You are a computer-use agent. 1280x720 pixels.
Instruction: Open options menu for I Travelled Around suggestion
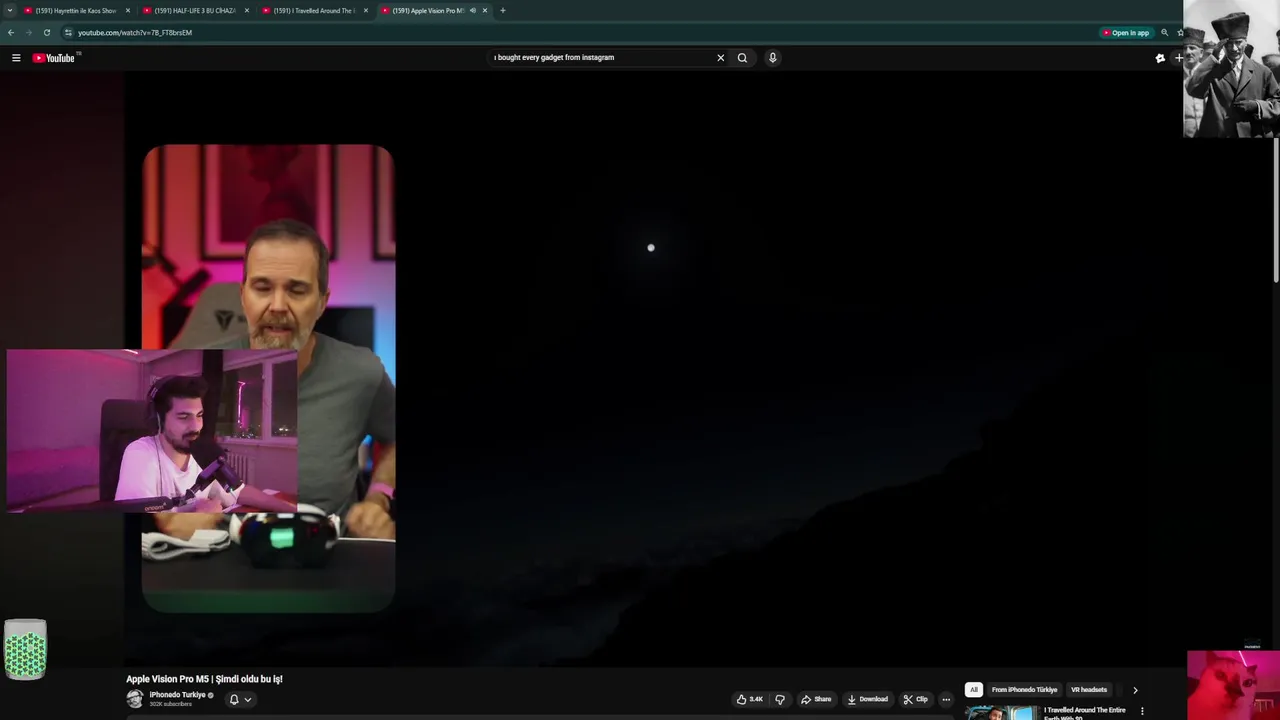coord(1142,712)
